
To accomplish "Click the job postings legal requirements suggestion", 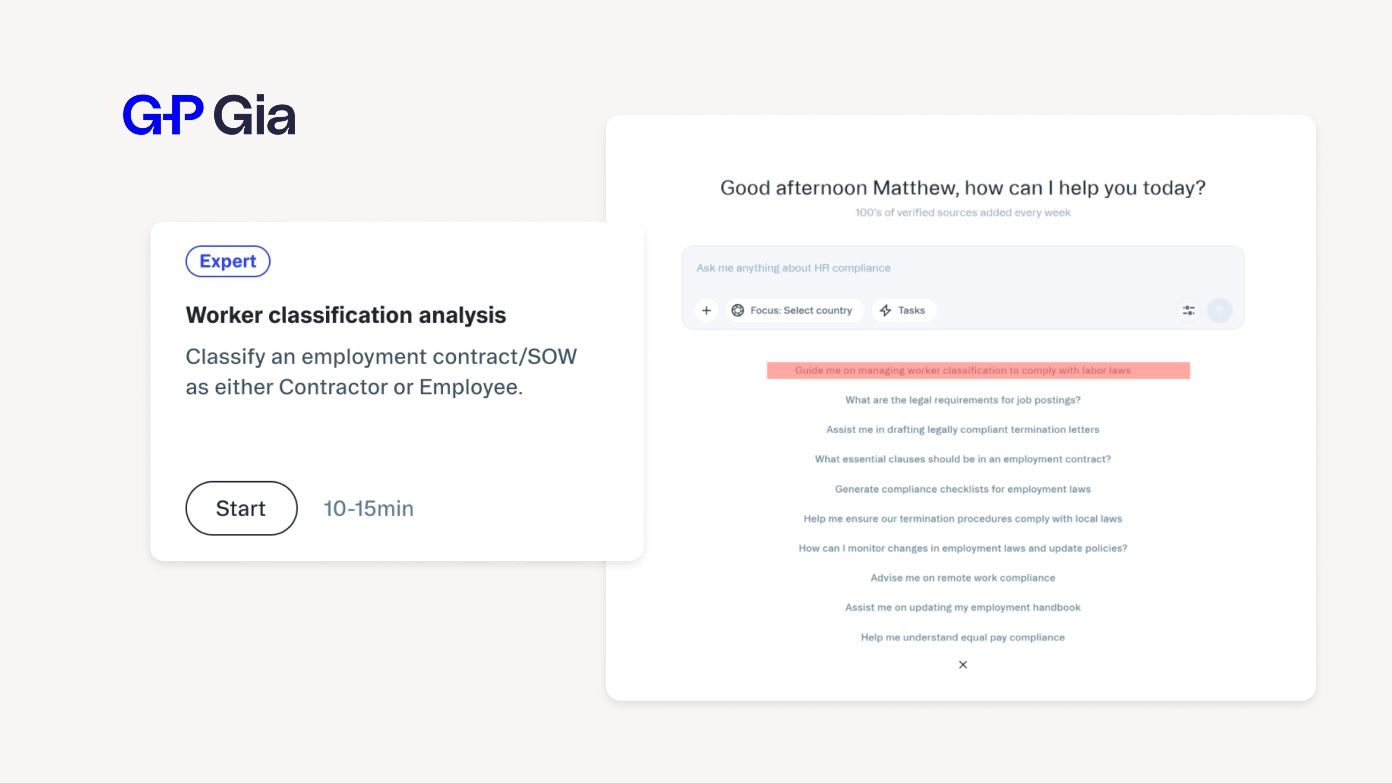I will pyautogui.click(x=962, y=399).
